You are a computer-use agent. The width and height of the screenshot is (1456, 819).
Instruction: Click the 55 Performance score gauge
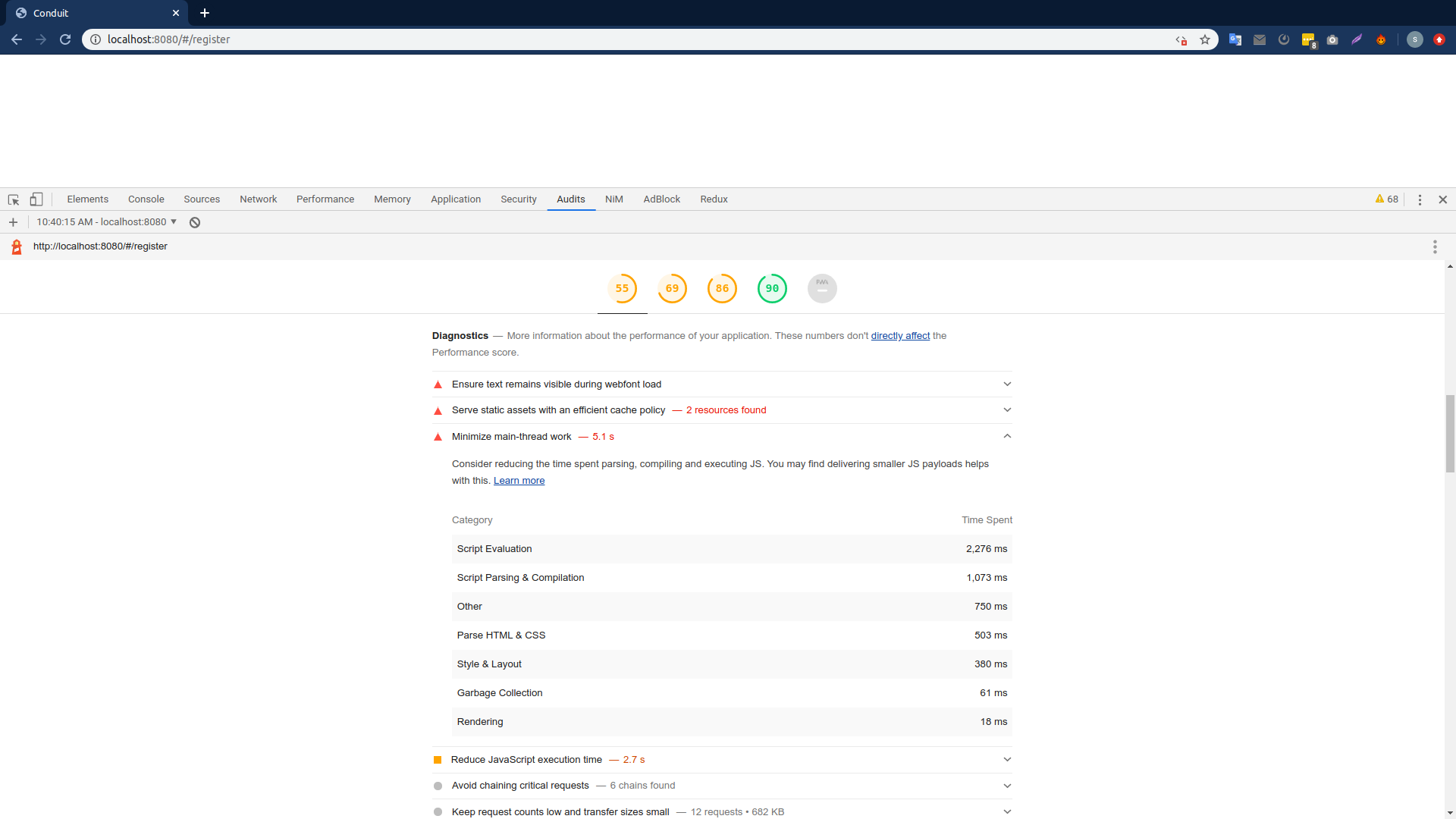(x=621, y=288)
